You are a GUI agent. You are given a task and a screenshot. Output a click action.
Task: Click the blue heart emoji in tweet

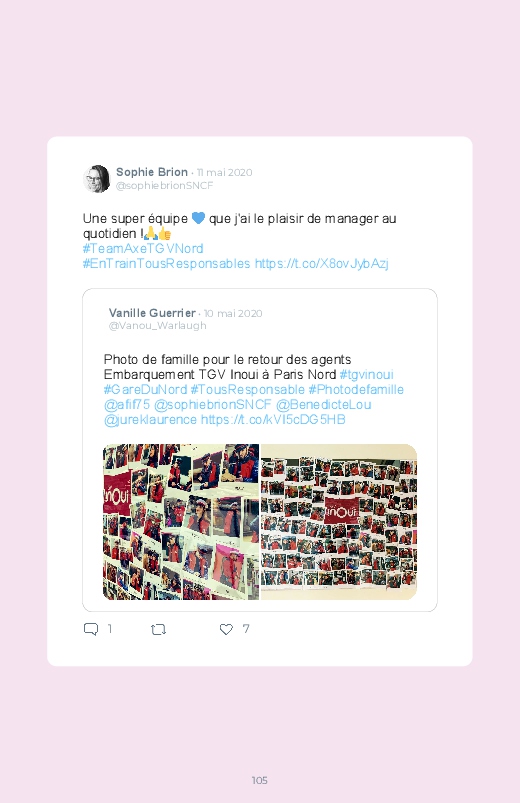click(198, 218)
